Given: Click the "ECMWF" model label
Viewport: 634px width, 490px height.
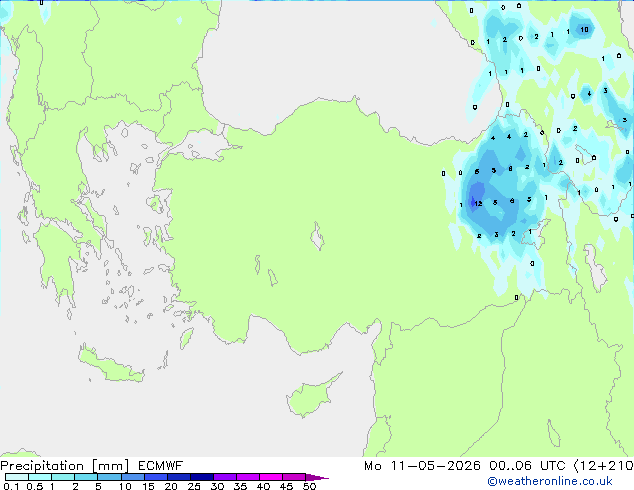Looking at the screenshot, I should coord(161,466).
